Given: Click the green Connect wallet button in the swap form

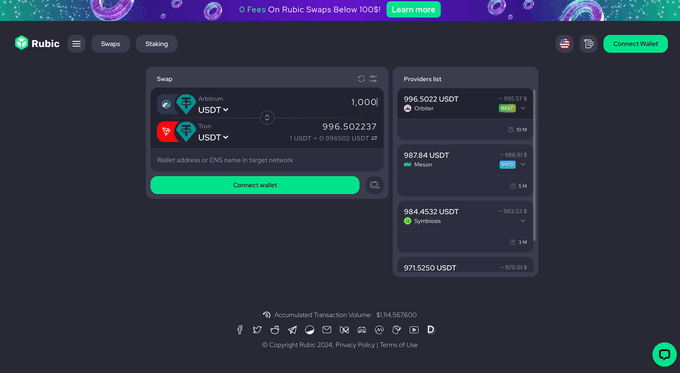Looking at the screenshot, I should (255, 185).
